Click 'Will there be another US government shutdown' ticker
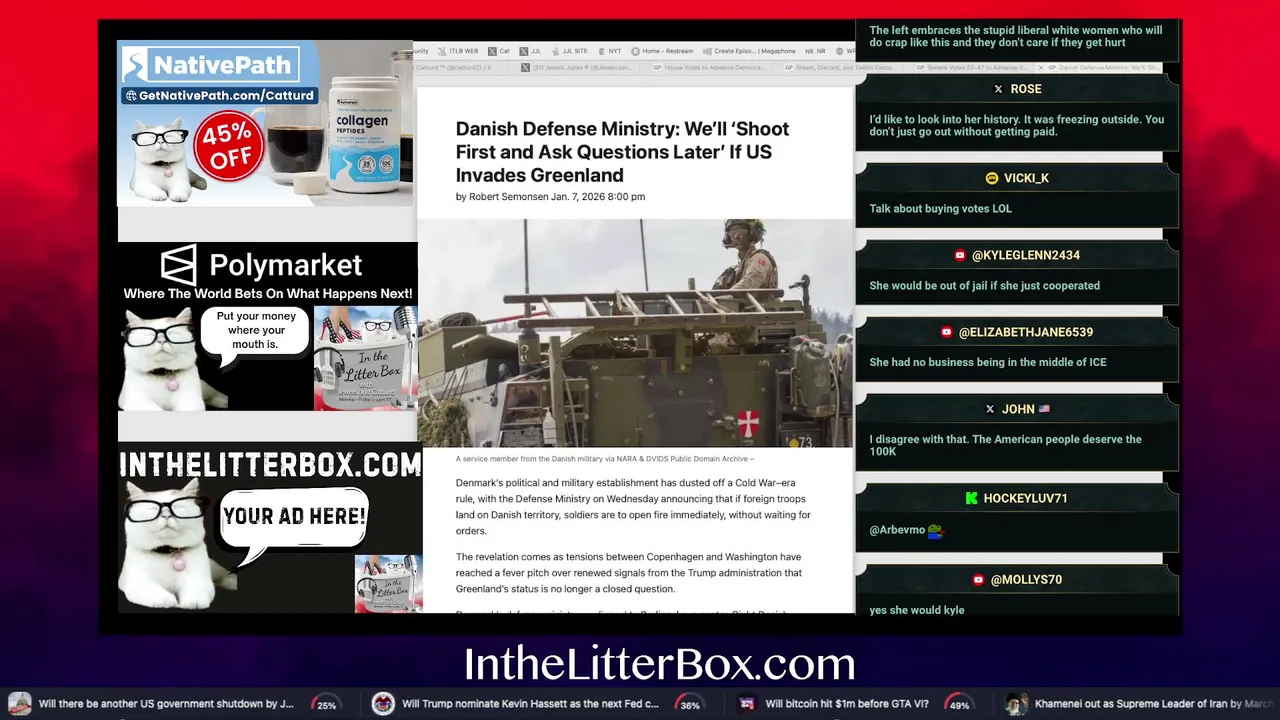Screen dimensions: 1280x720 [166, 704]
